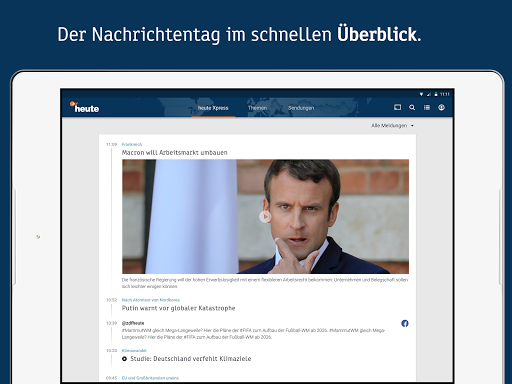512x384 pixels.
Task: Click the @zdfheute account name
Action: pyautogui.click(x=133, y=323)
